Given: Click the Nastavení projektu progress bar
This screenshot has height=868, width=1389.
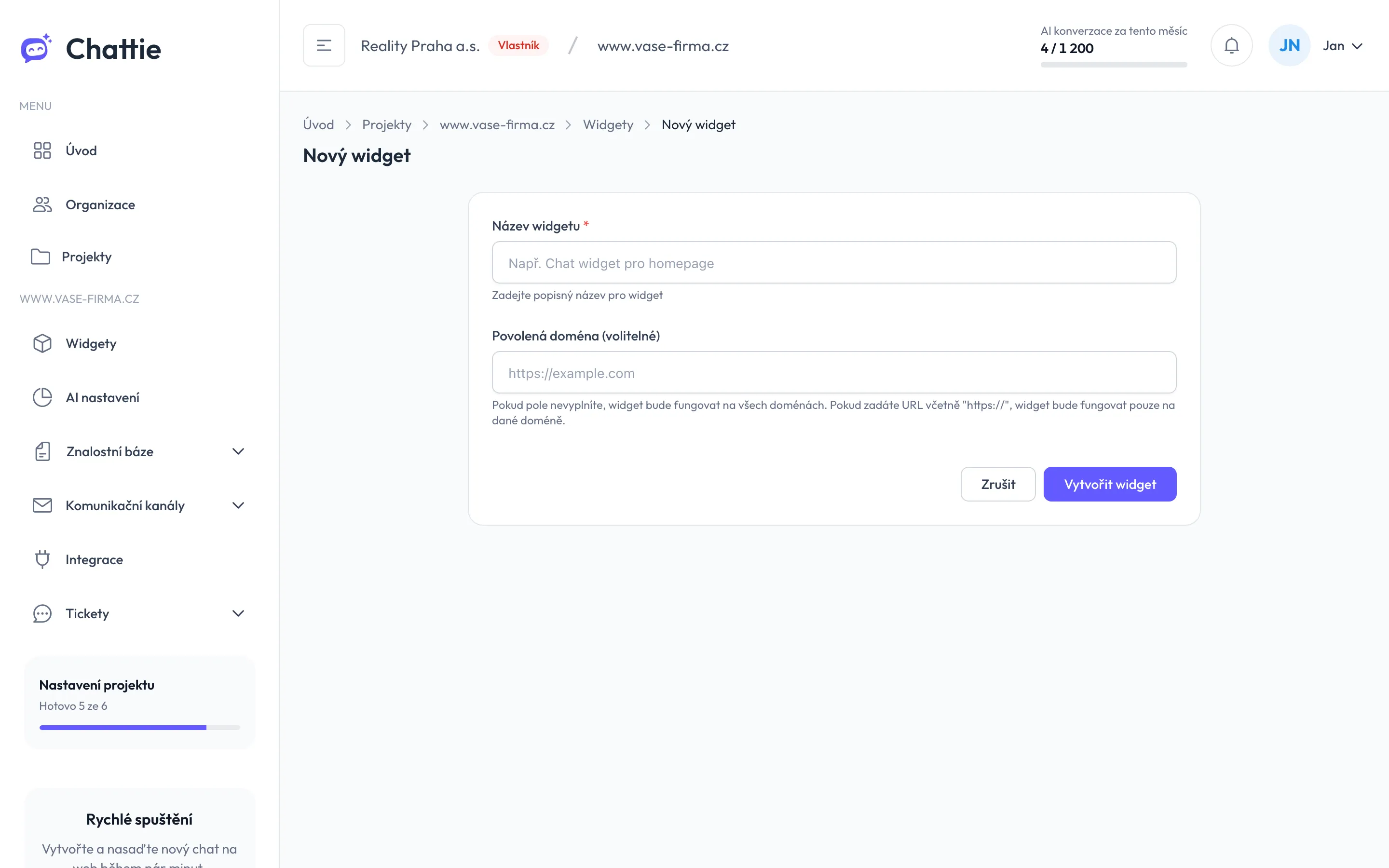Looking at the screenshot, I should (x=139, y=727).
